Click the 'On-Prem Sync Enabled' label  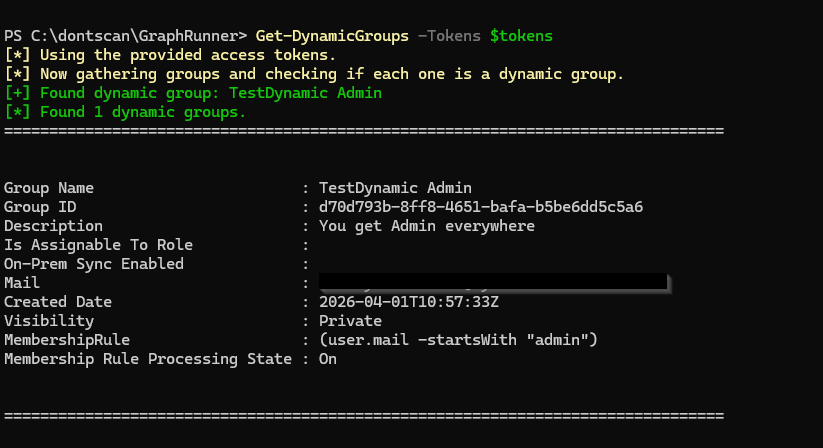coord(94,264)
